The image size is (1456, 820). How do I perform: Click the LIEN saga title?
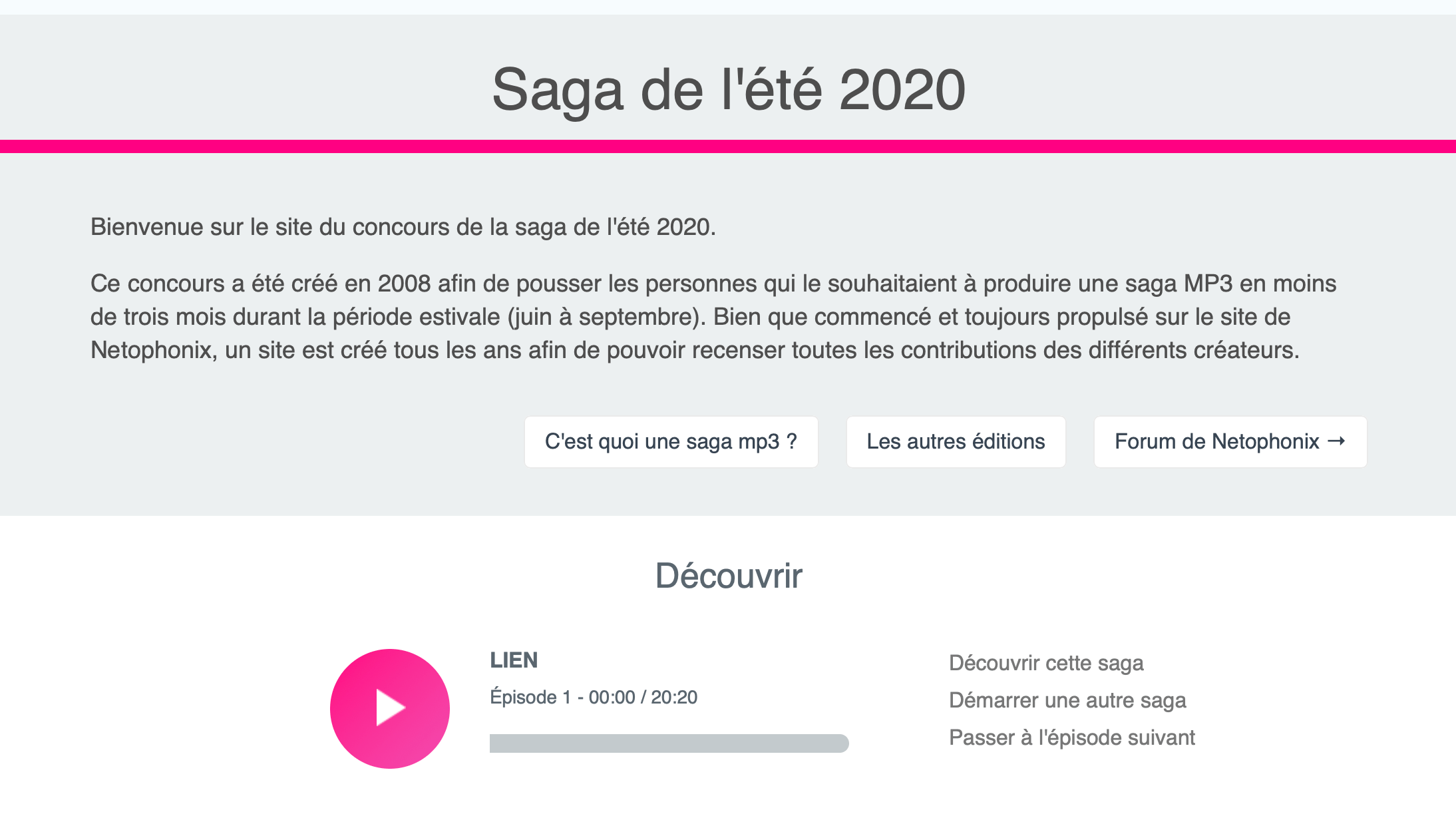(514, 660)
